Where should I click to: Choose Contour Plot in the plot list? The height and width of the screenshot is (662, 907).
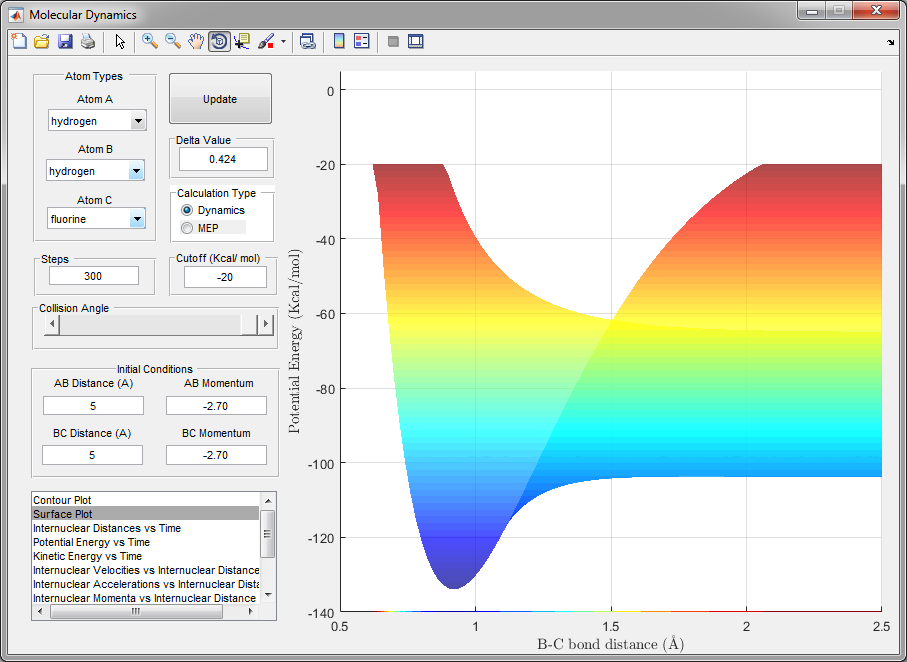tap(63, 499)
